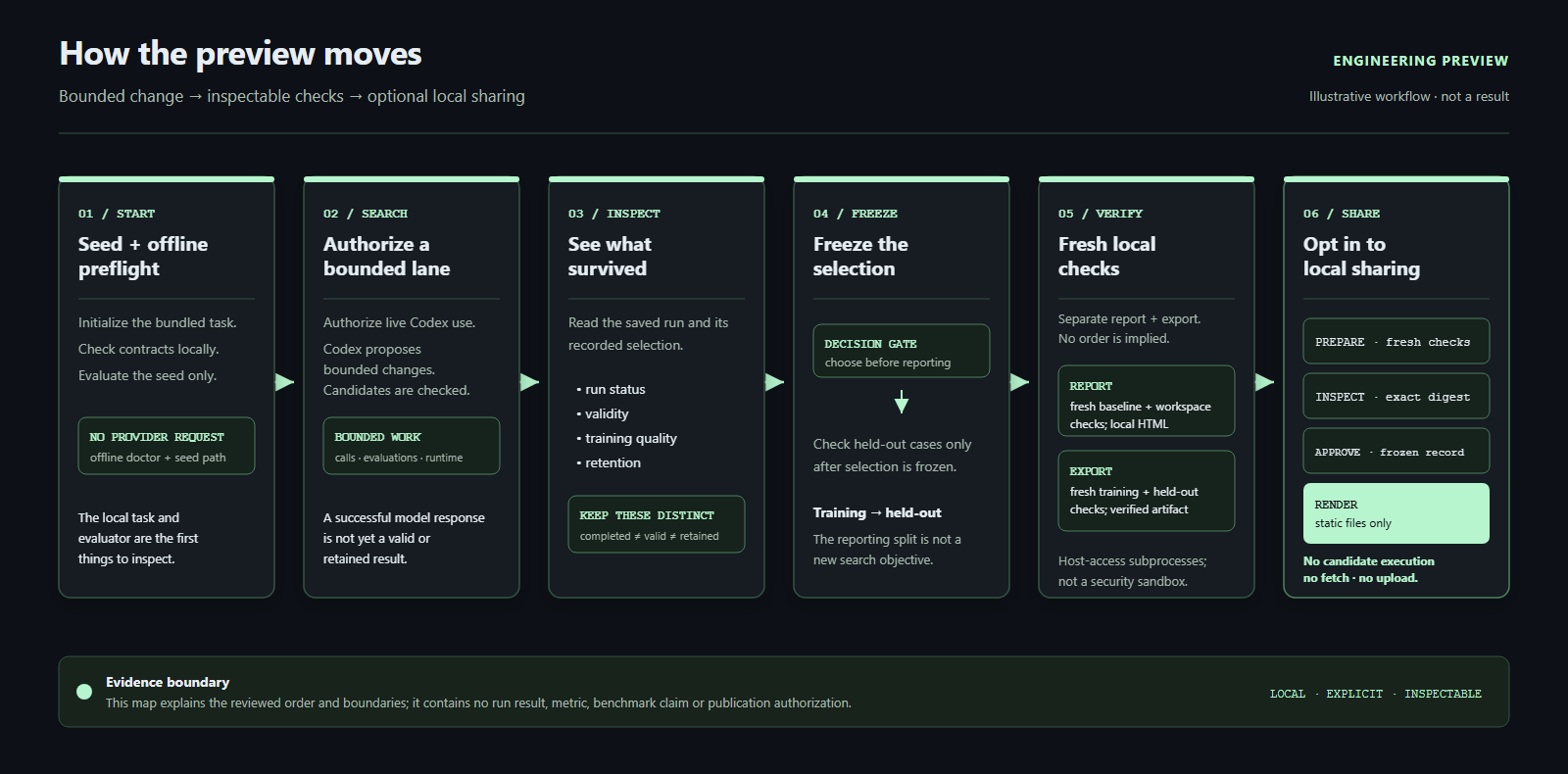Click the EXPORT box in VERIFY card
This screenshot has height=774, width=1568.
tap(1147, 491)
